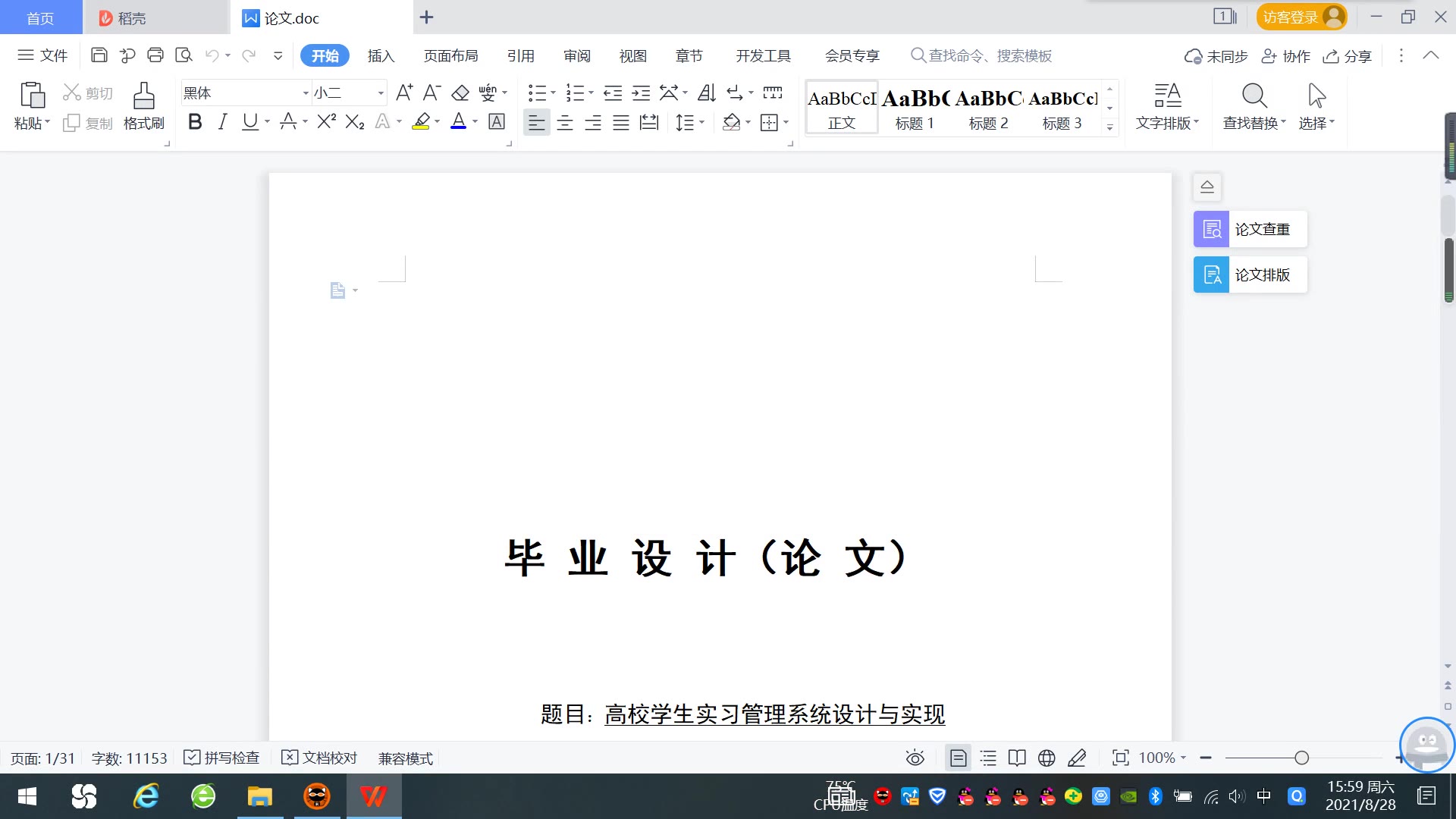Viewport: 1456px width, 819px height.
Task: Switch to outline view in status bar
Action: pyautogui.click(x=988, y=758)
